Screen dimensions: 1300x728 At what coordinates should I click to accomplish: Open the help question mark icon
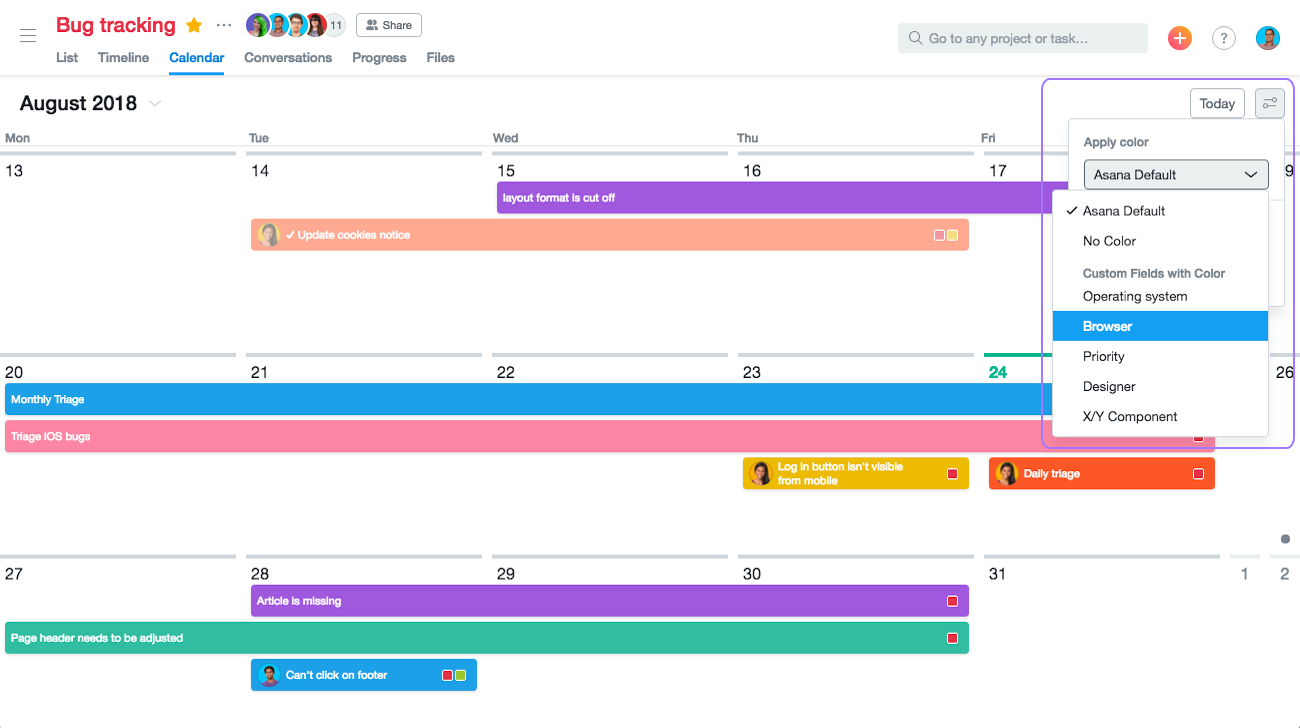pyautogui.click(x=1223, y=38)
